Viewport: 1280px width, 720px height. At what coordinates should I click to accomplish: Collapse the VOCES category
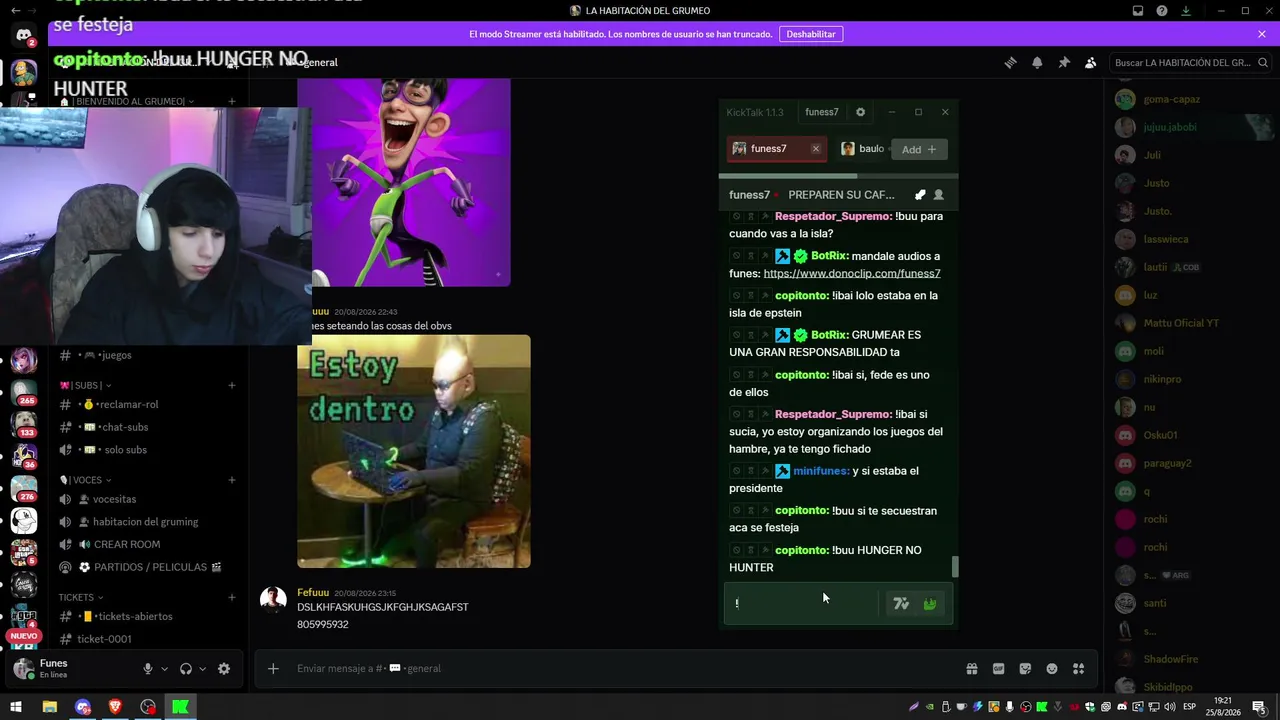coord(85,480)
